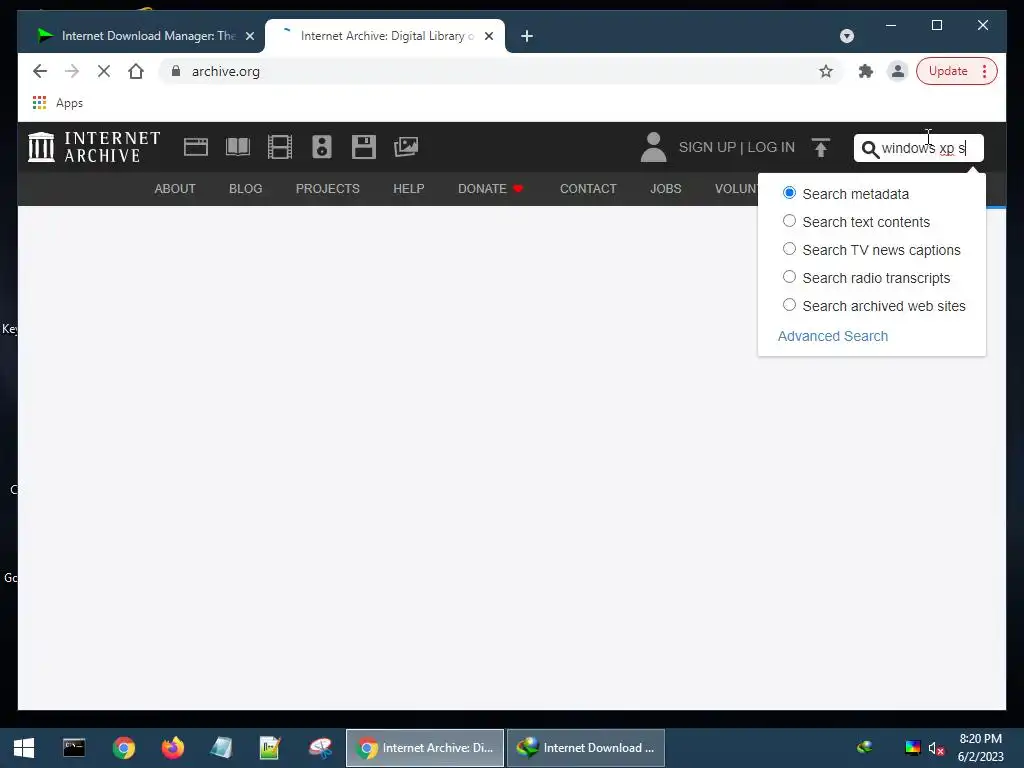Open the HELP menu item

pyautogui.click(x=409, y=189)
